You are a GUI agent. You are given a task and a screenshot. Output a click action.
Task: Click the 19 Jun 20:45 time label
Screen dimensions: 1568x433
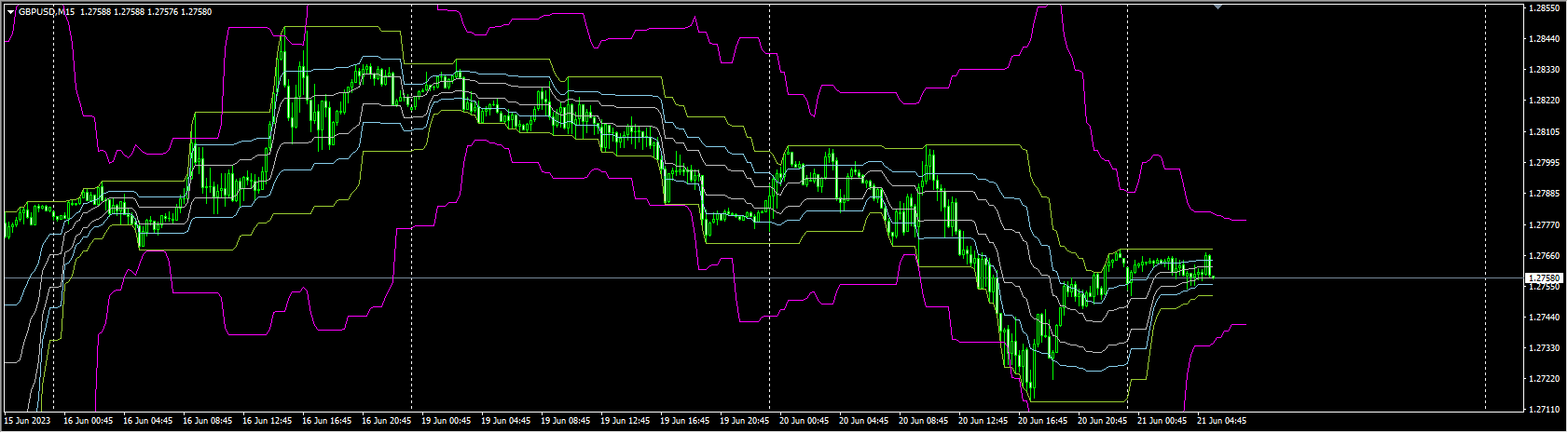tap(744, 421)
